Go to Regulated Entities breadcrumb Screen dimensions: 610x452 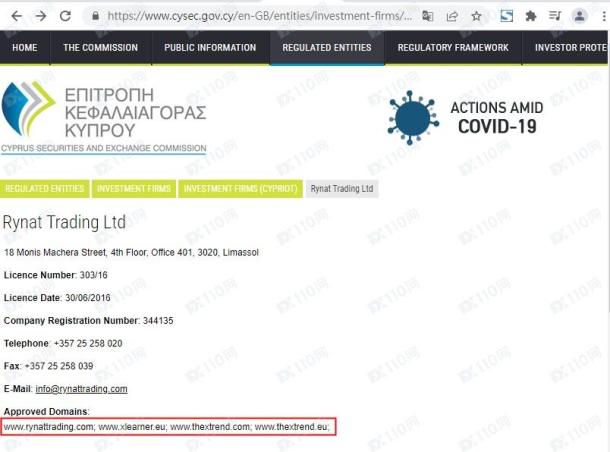click(44, 189)
